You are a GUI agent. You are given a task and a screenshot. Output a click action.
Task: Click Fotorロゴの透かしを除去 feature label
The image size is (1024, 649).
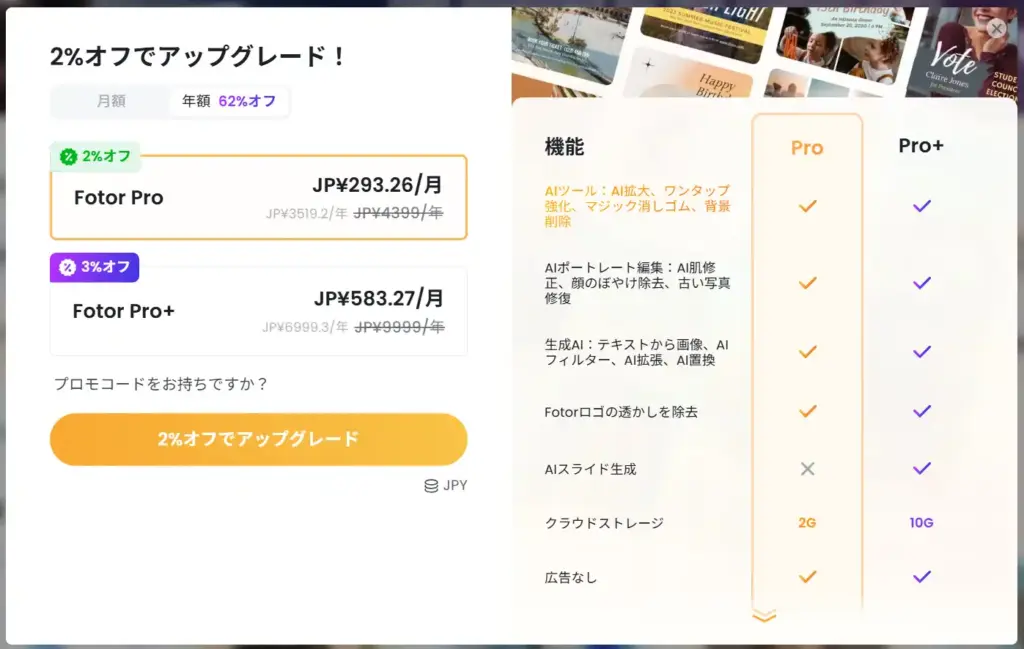pos(621,412)
